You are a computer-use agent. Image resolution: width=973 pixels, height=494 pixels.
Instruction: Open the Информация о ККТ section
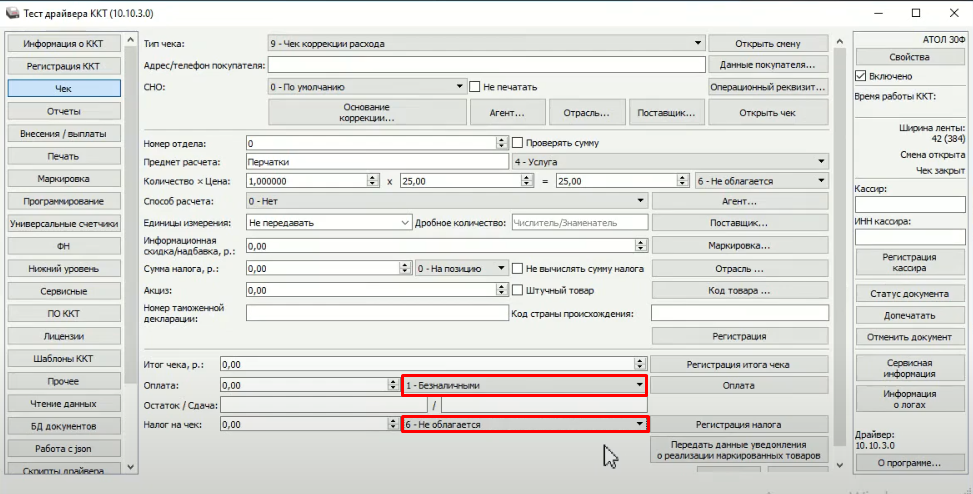click(64, 43)
